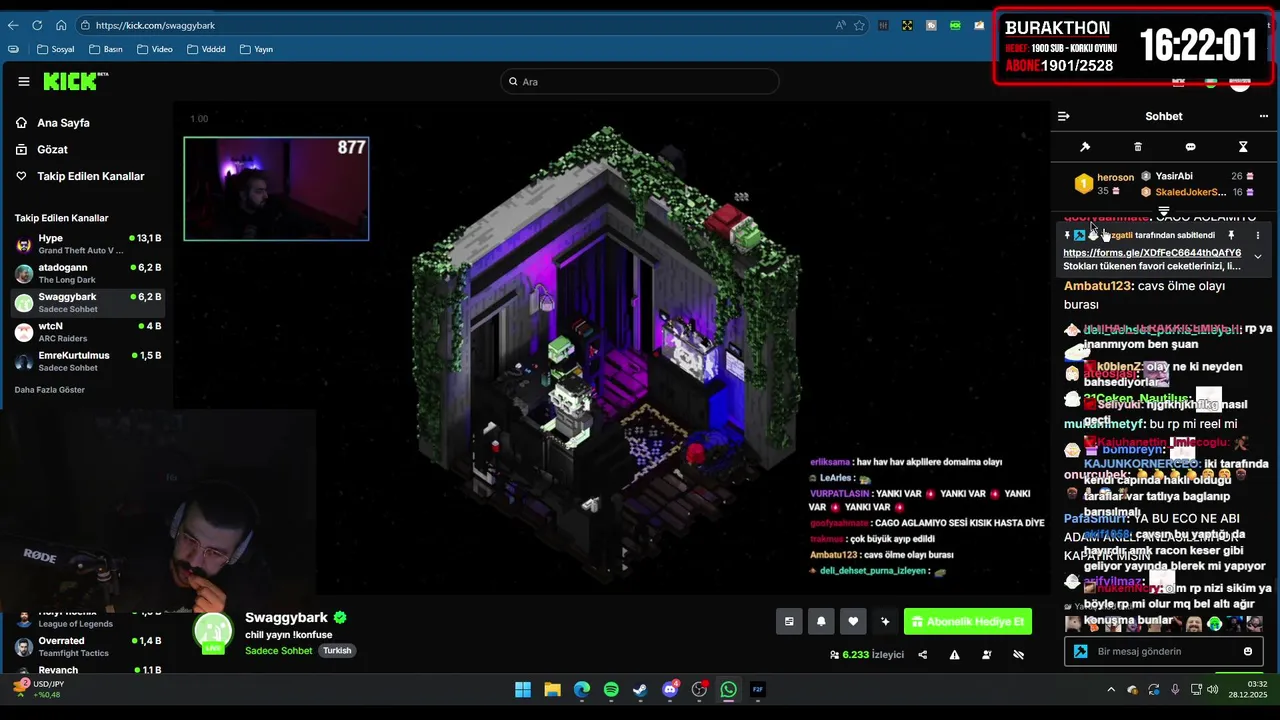Click the Turkish language tag
1280x720 pixels.
point(337,651)
